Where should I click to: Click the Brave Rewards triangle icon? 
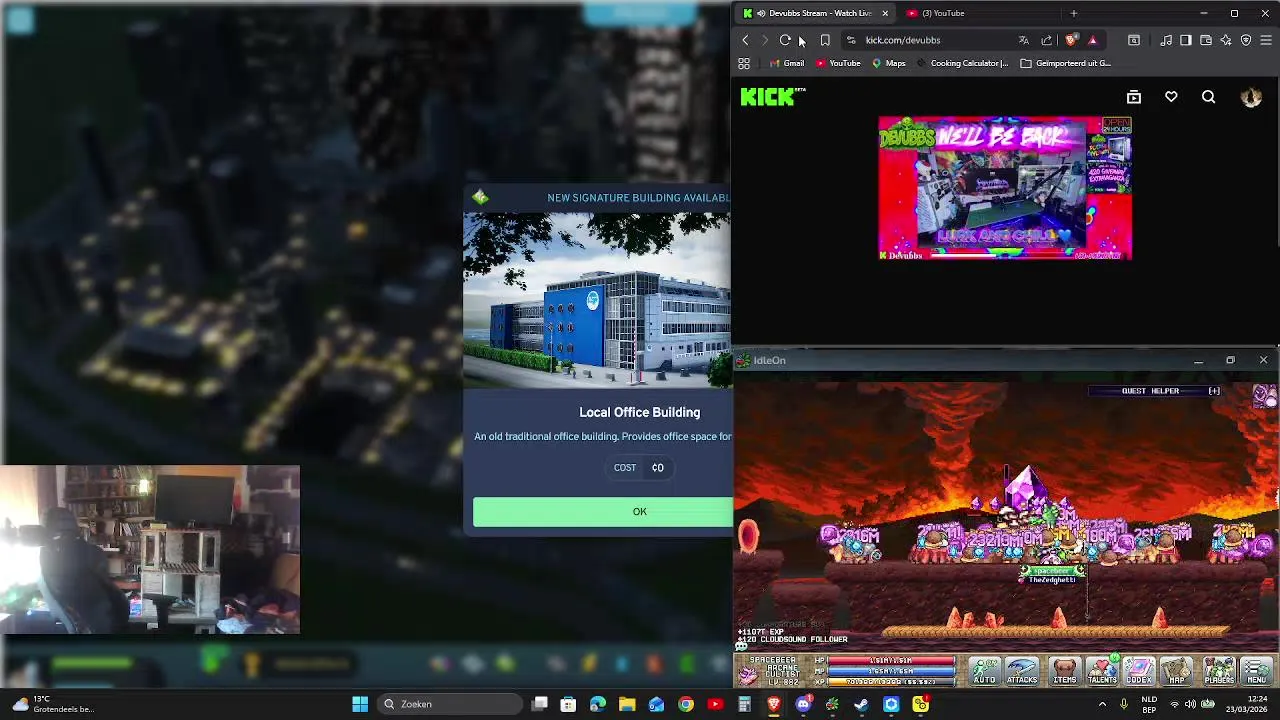coord(1092,40)
